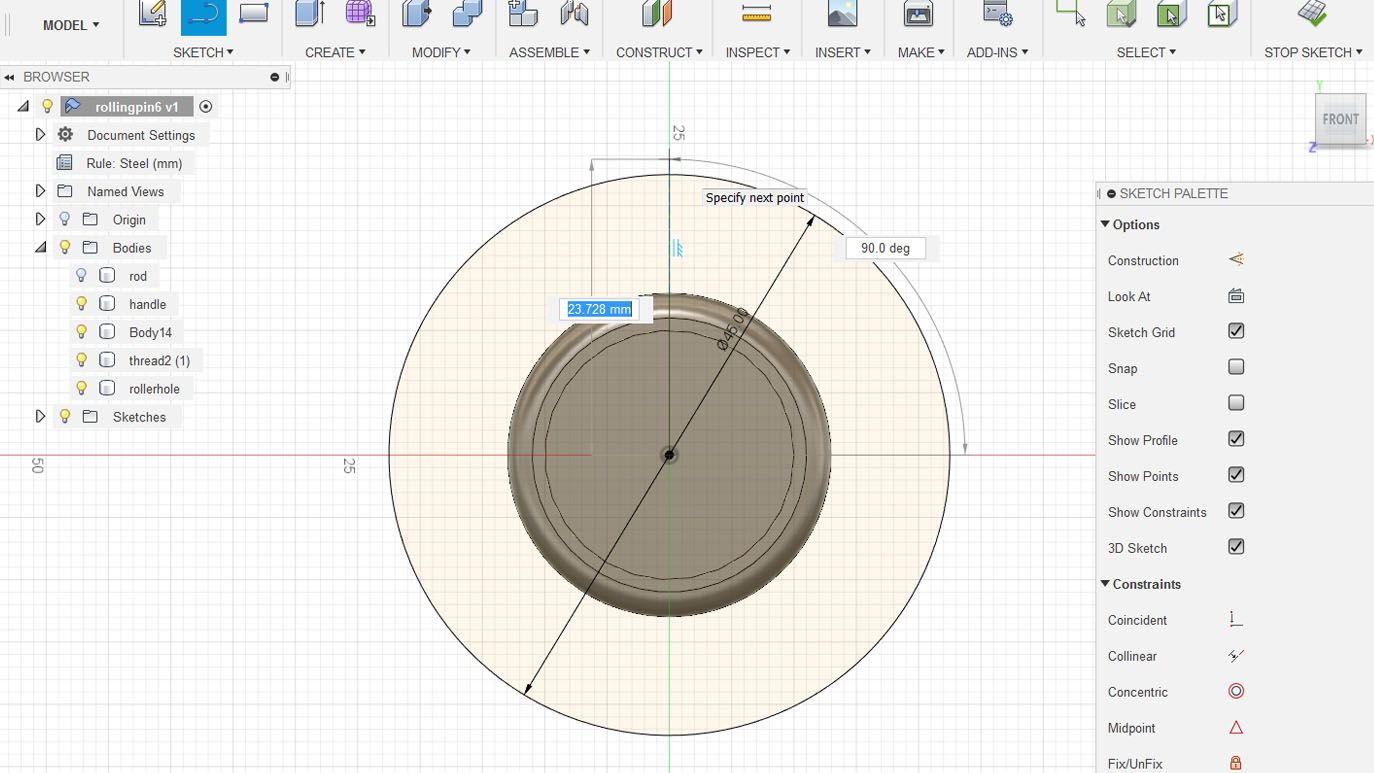Screen dimensions: 1374x773
Task: Click the Concentric constraint icon
Action: 1236,691
